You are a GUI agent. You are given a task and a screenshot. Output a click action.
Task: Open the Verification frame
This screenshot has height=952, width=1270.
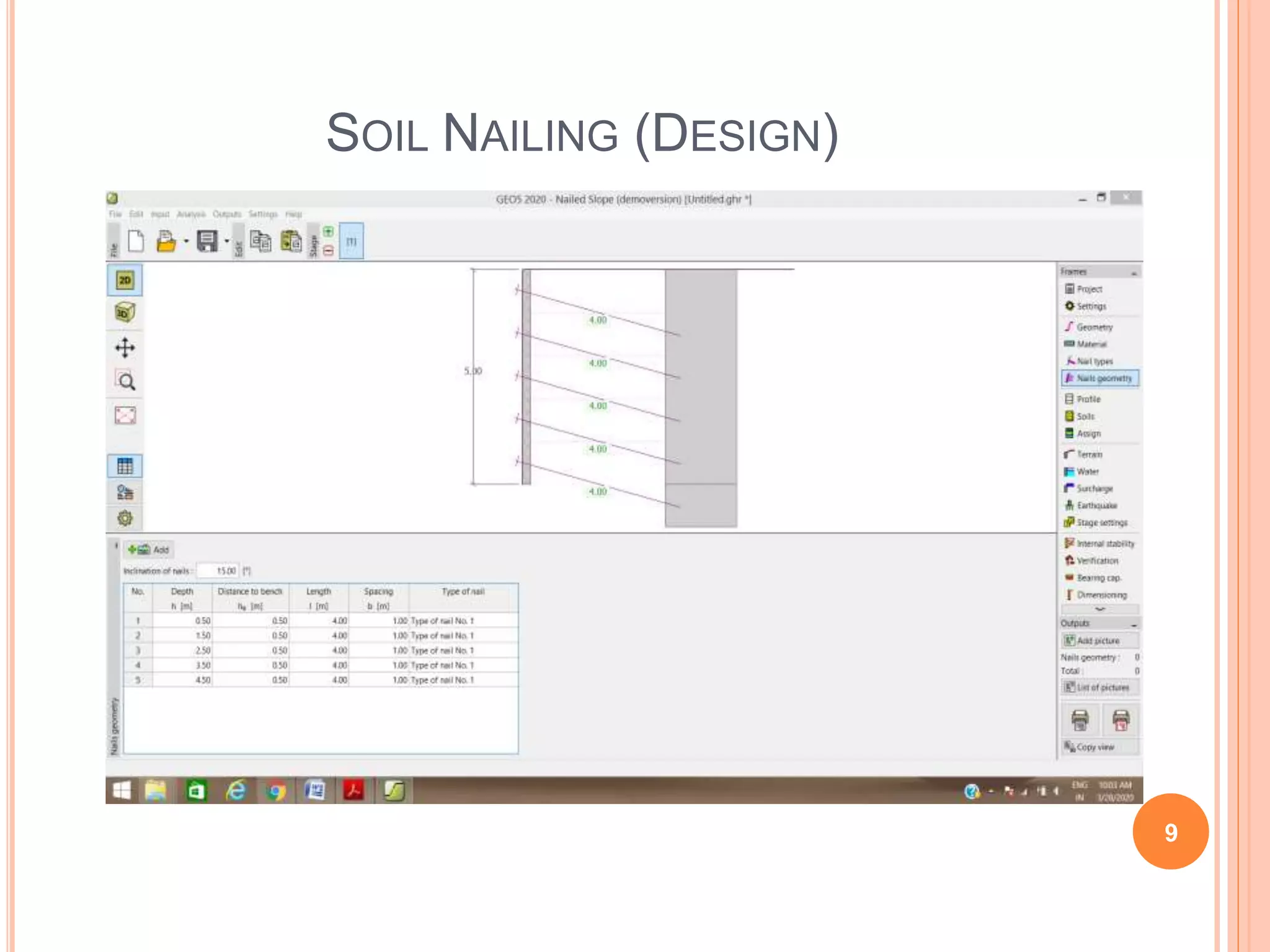(x=1100, y=560)
